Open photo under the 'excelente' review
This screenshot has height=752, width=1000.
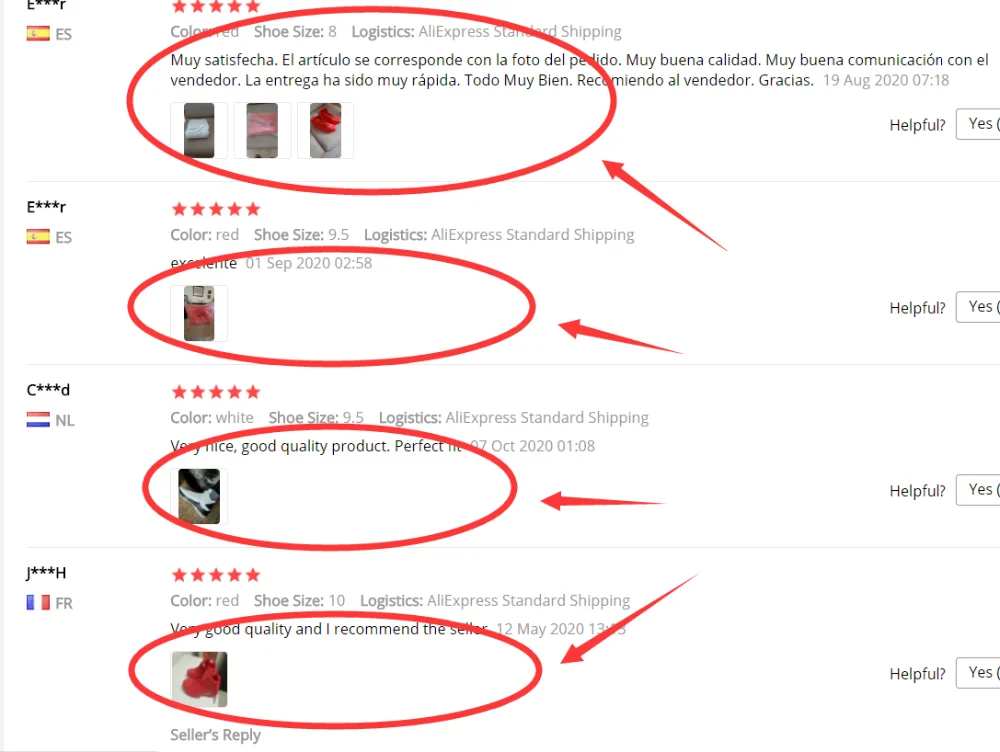[199, 313]
